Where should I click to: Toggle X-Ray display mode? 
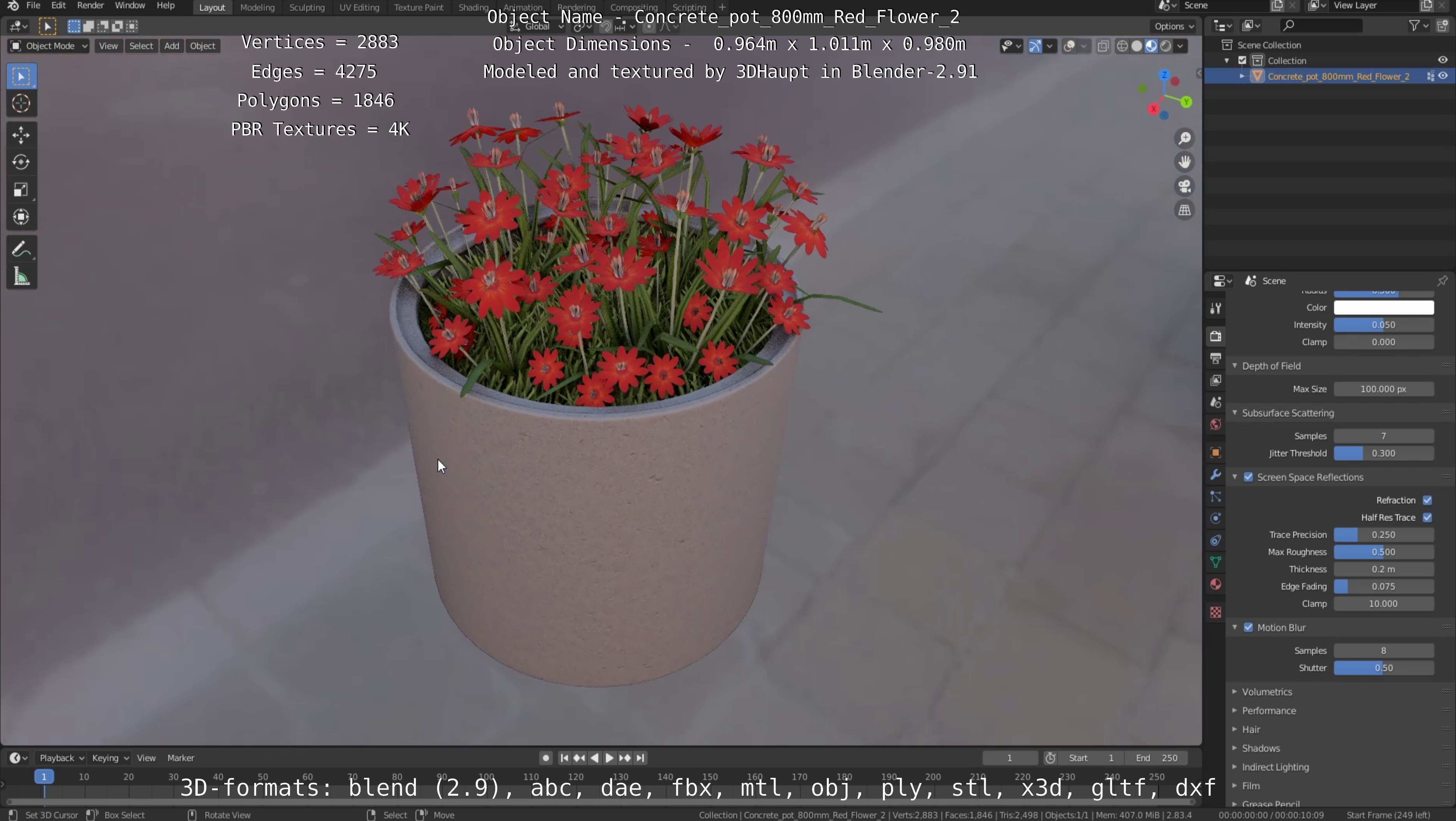point(1103,46)
